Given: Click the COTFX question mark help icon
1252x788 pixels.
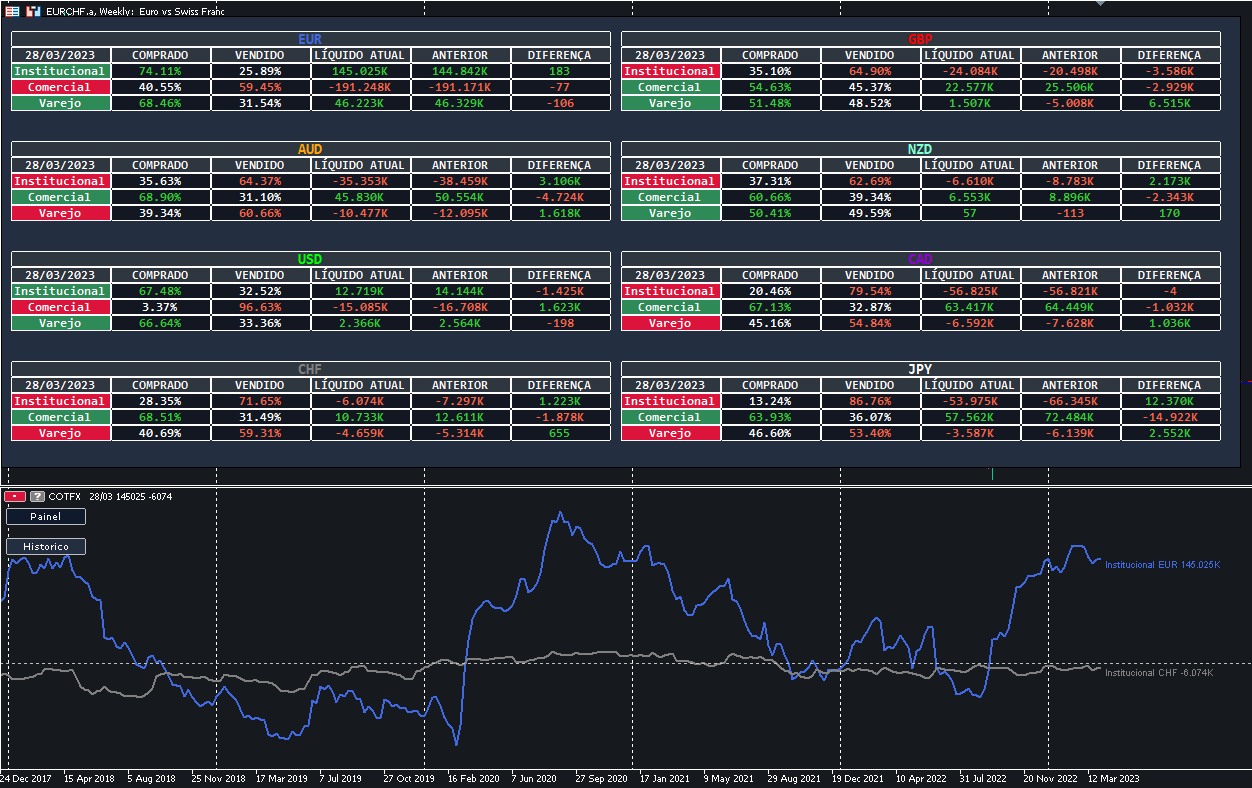Looking at the screenshot, I should click(x=37, y=496).
